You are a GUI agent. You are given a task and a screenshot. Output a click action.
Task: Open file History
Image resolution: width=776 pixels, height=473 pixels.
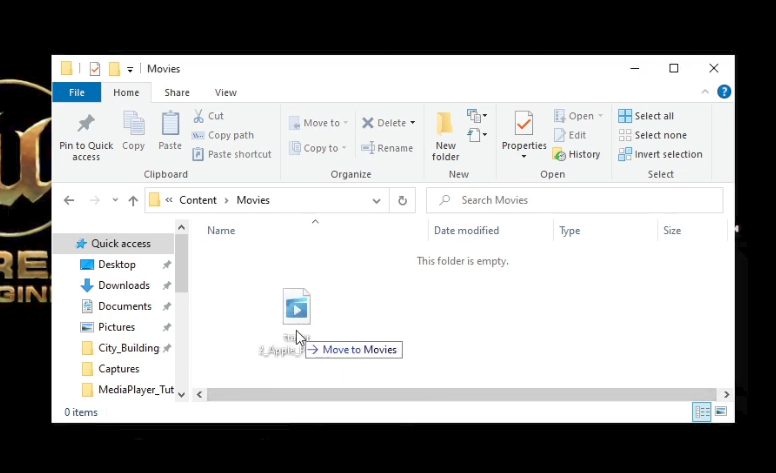577,154
